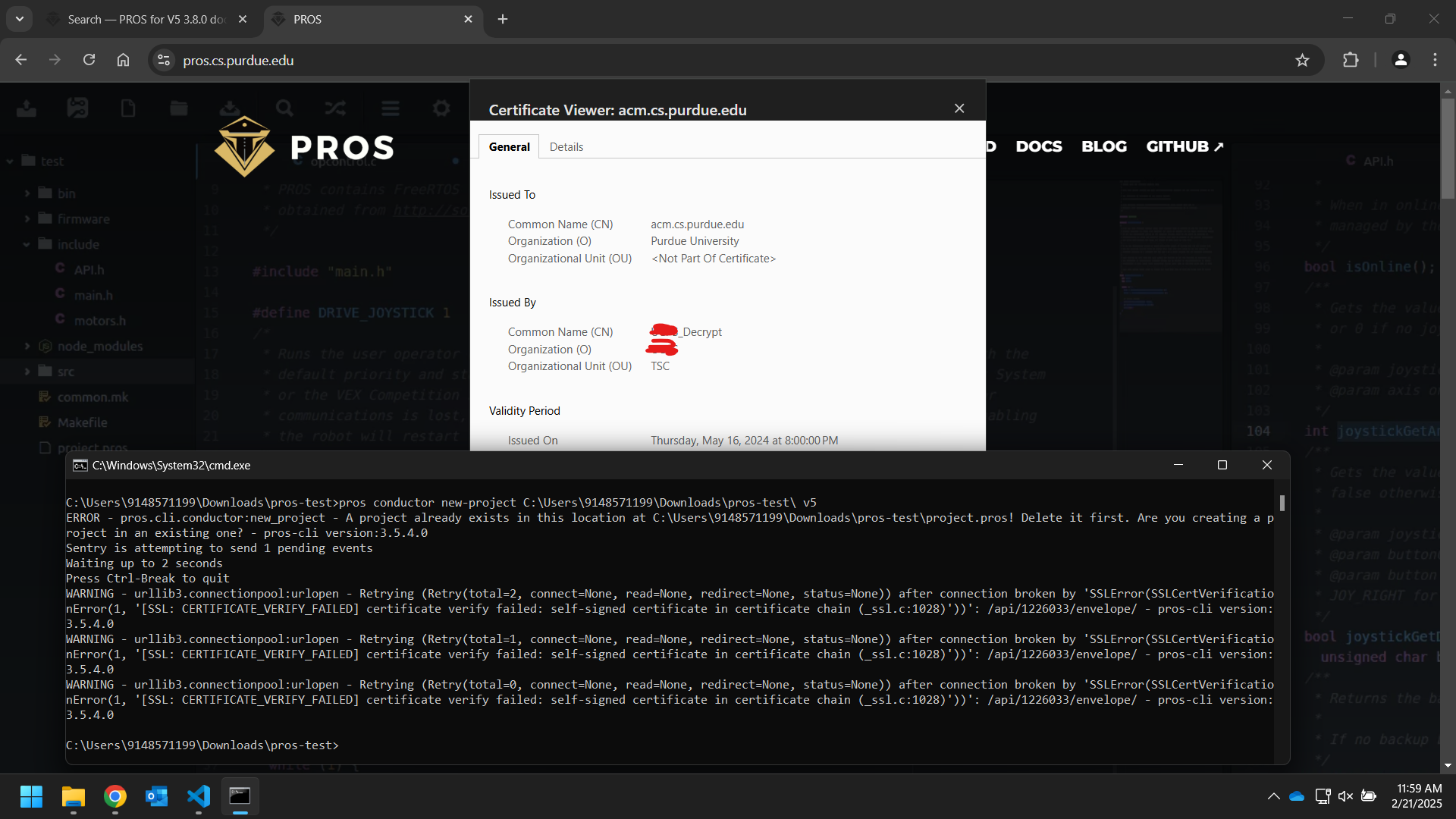Open the settings gear in the editor toolbar
The width and height of the screenshot is (1456, 819).
pyautogui.click(x=441, y=108)
